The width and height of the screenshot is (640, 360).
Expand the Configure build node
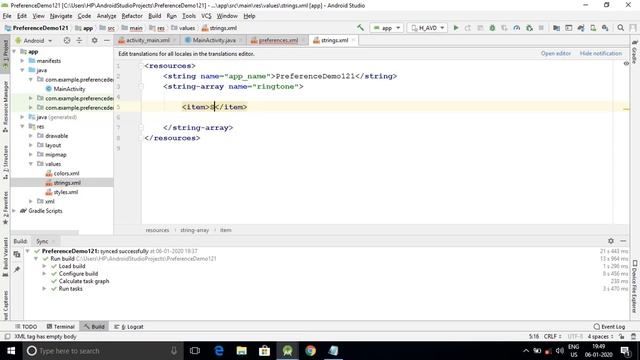[44, 273]
